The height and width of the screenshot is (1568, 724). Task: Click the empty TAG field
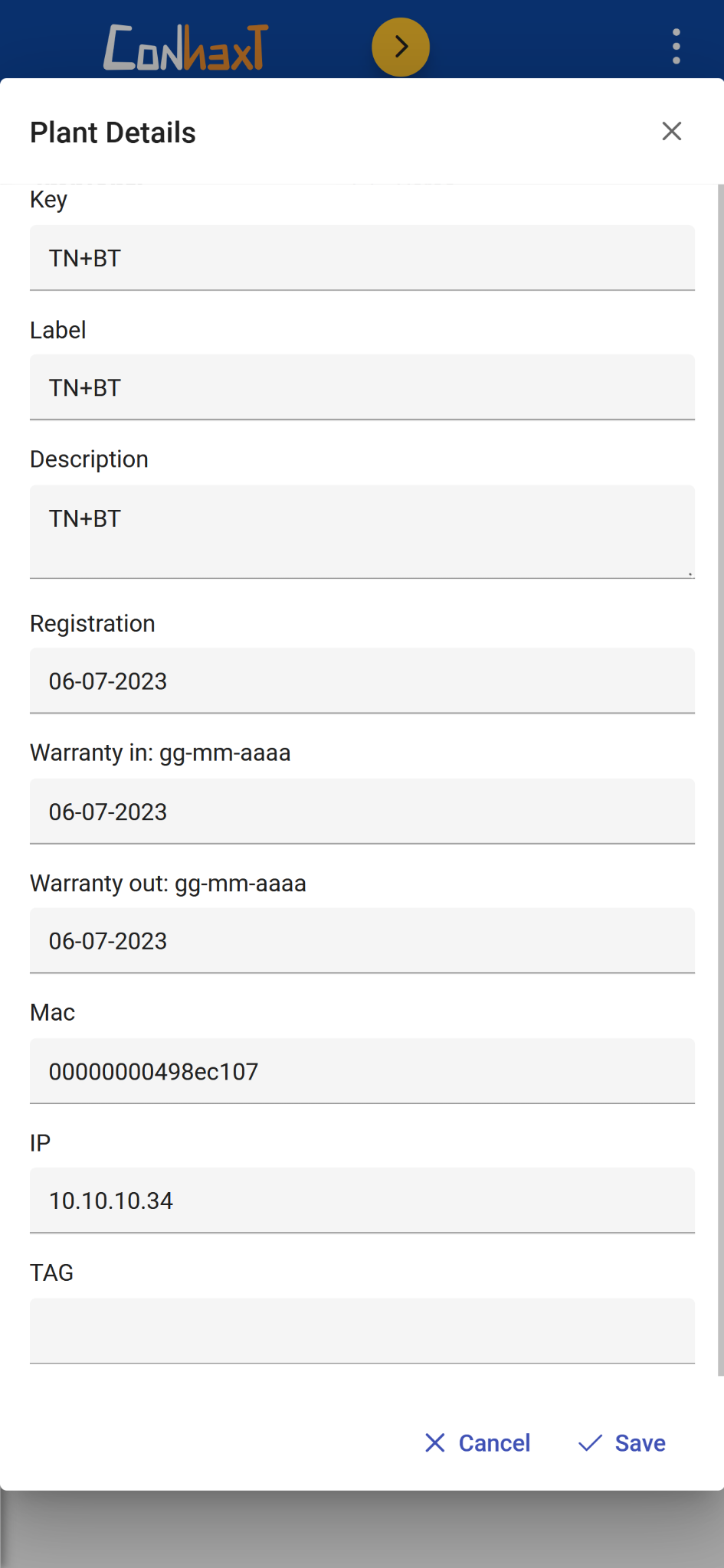coord(362,1331)
